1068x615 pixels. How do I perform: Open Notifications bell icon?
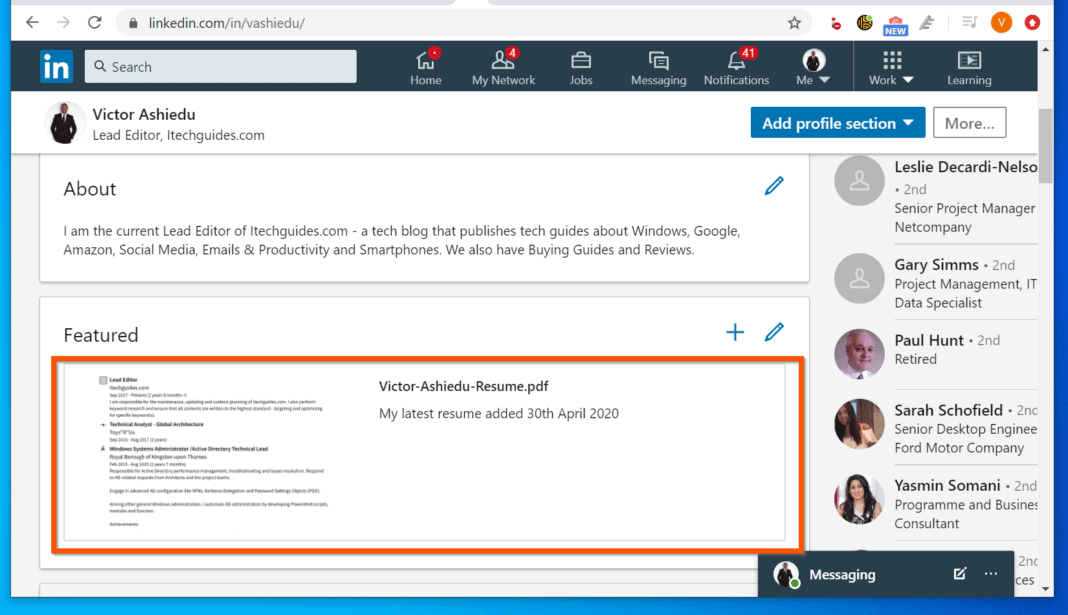(x=736, y=67)
